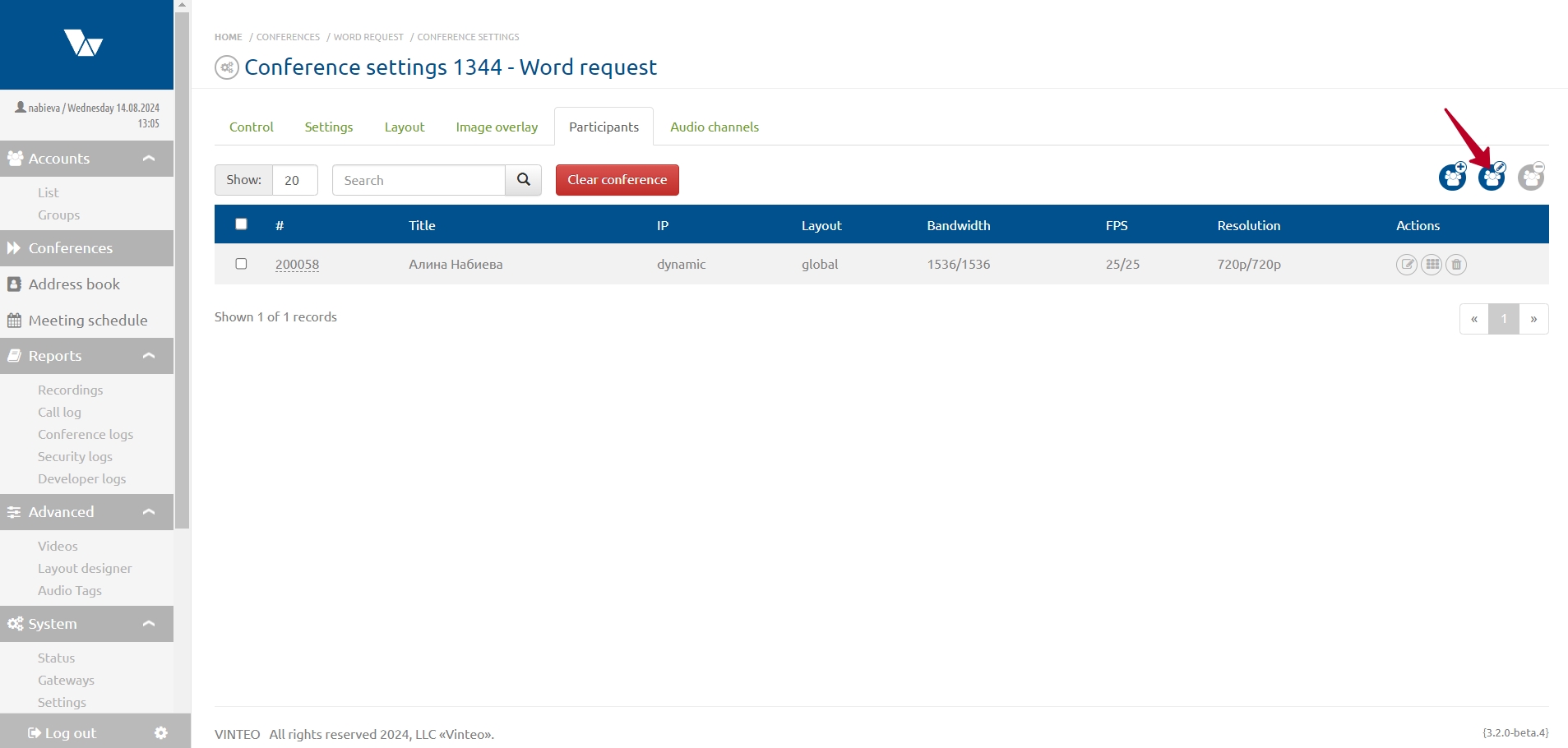Viewport: 1568px width, 748px height.
Task: Click the Meeting schedule calendar icon
Action: tap(14, 321)
